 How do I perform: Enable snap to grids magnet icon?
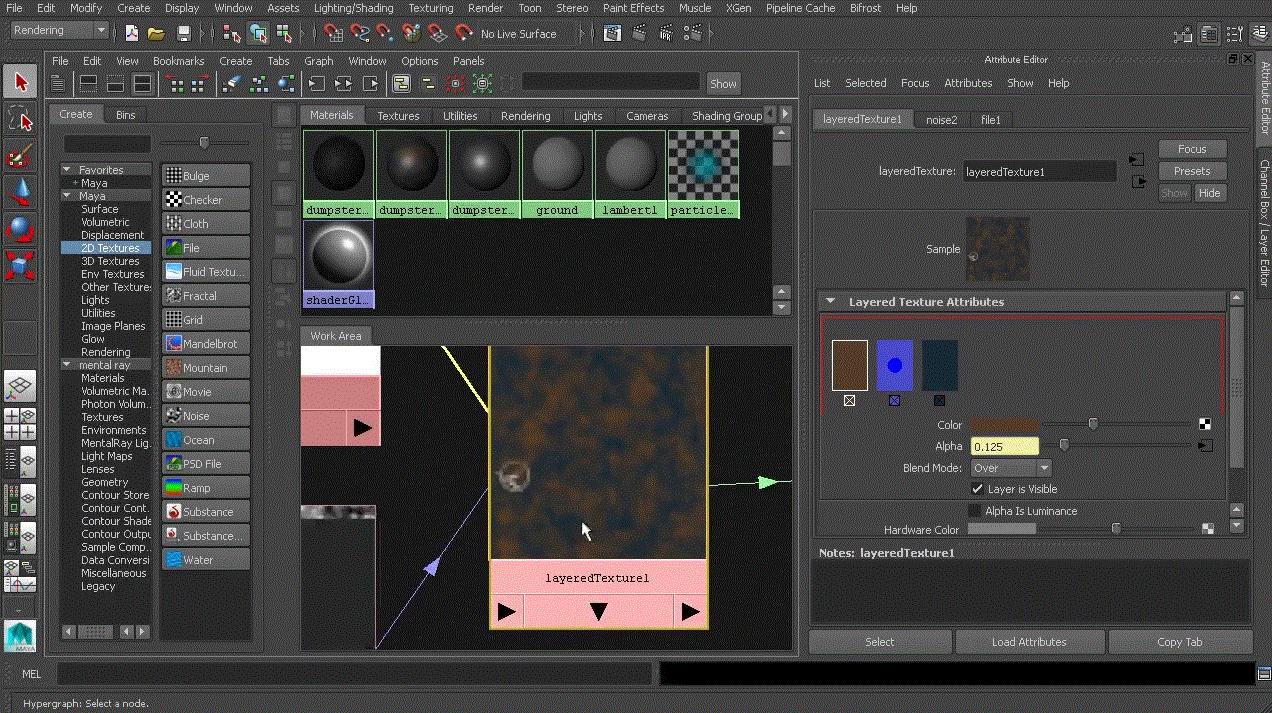coord(333,33)
